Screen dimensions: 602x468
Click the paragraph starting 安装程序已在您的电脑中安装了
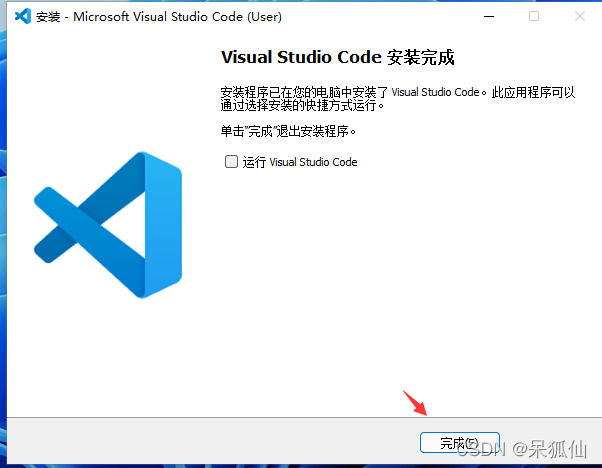(x=398, y=98)
